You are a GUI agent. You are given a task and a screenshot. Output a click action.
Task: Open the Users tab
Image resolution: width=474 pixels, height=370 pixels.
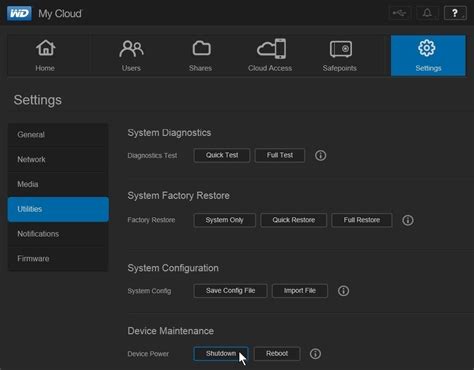point(131,56)
